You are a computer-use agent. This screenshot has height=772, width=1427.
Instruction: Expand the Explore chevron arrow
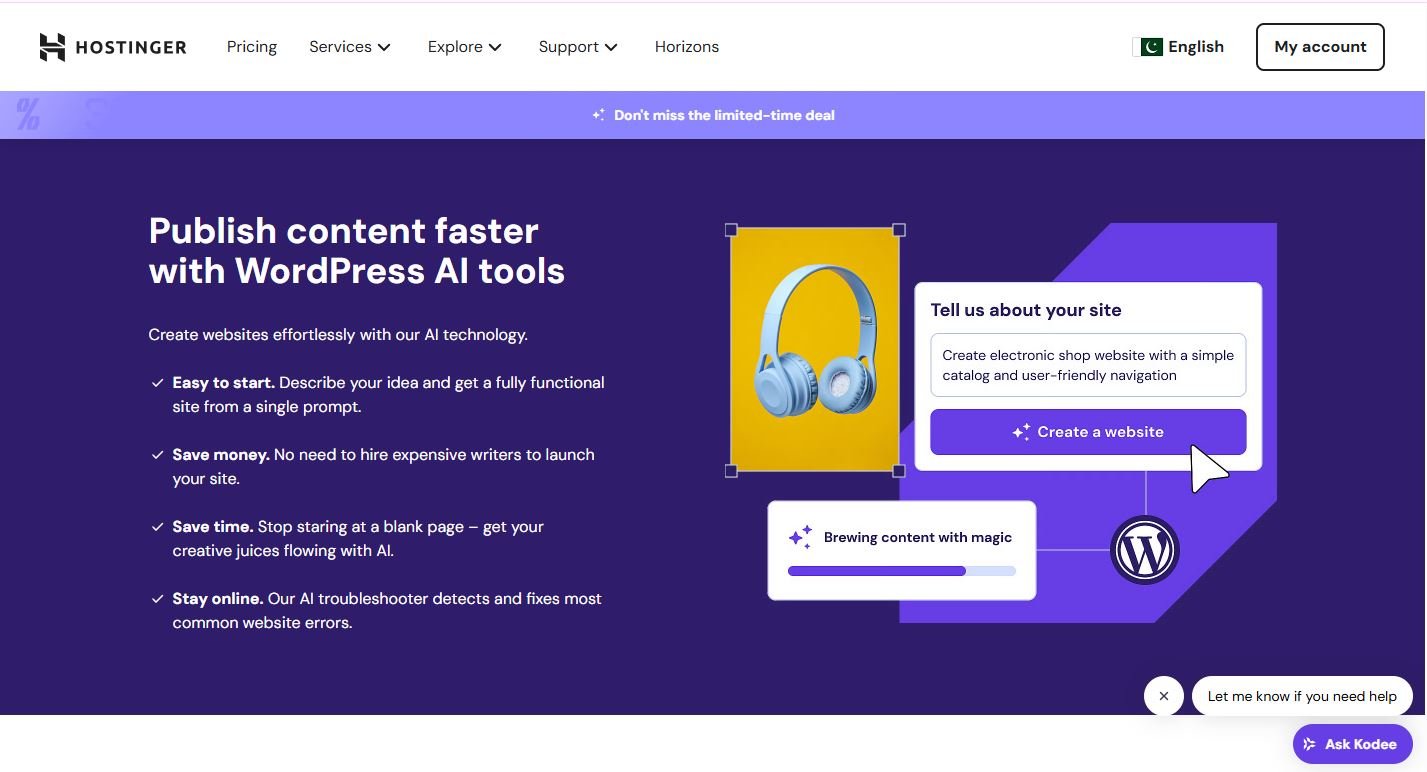point(495,47)
